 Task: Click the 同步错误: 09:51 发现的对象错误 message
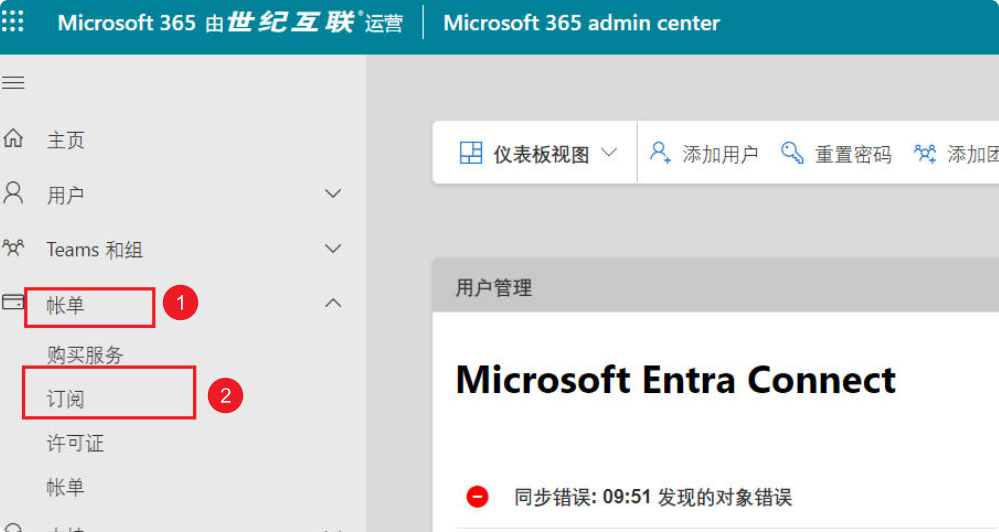coord(653,497)
